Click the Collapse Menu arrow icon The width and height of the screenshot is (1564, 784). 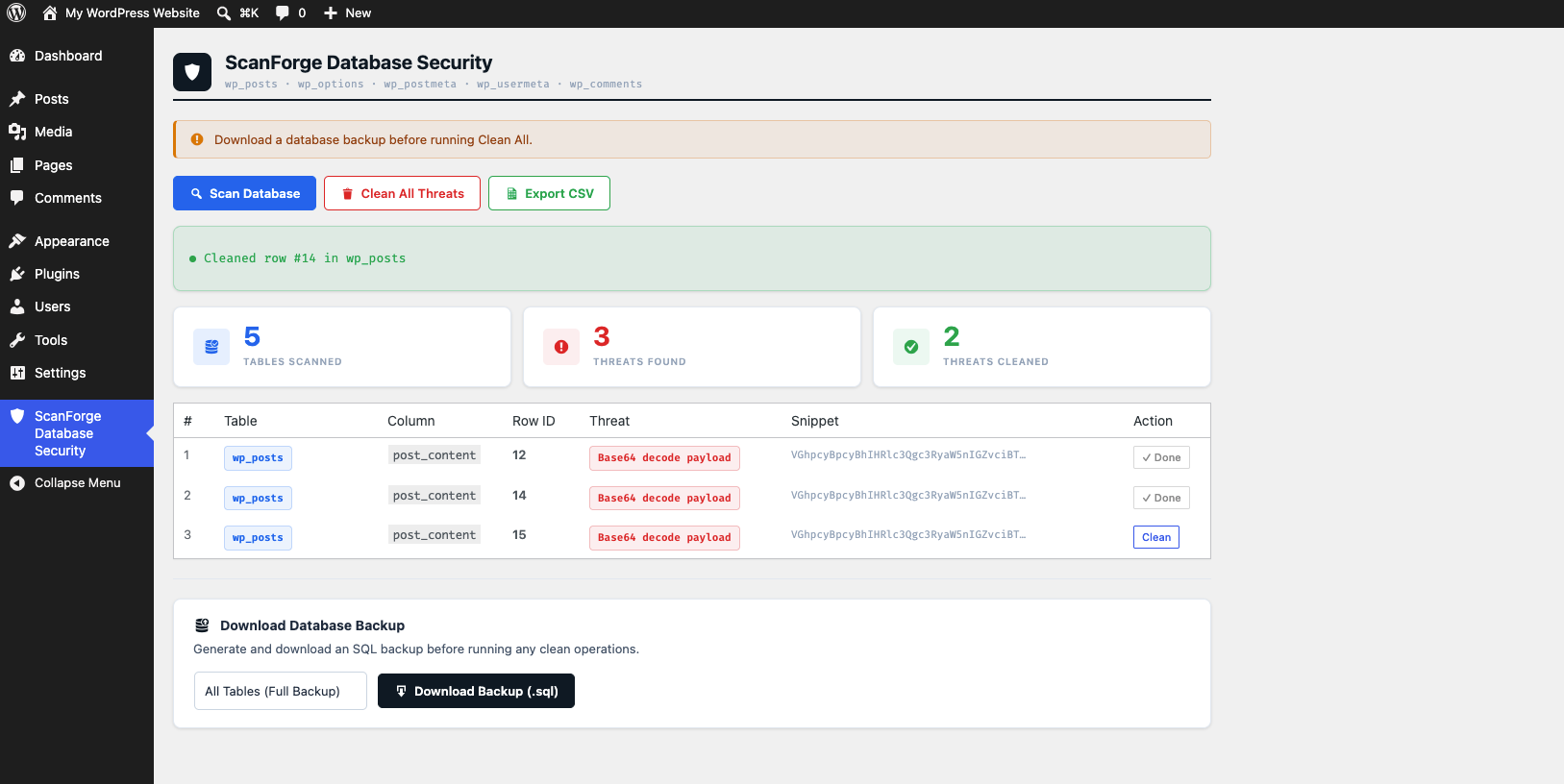click(x=17, y=483)
